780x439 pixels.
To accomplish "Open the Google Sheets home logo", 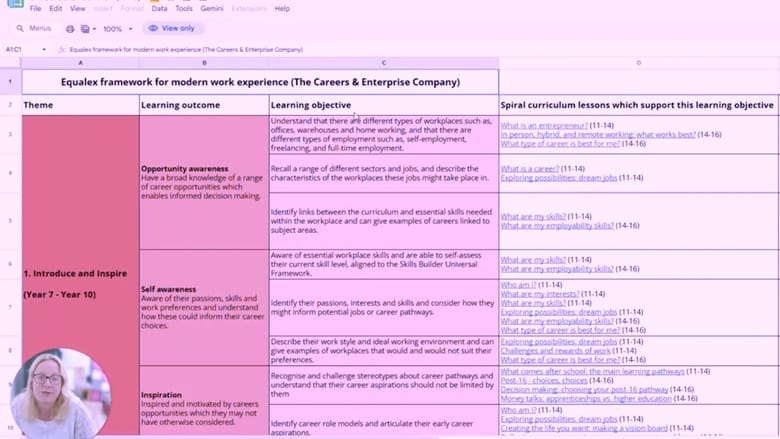I will point(15,3).
